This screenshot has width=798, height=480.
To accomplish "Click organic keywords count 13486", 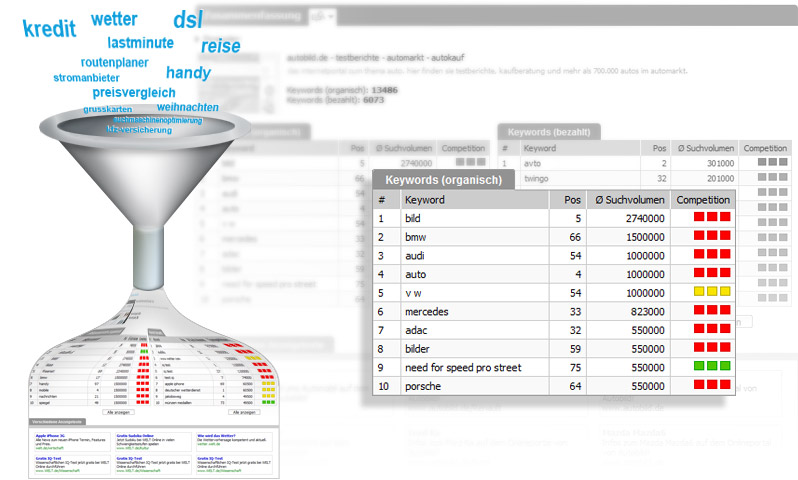I will tap(384, 90).
